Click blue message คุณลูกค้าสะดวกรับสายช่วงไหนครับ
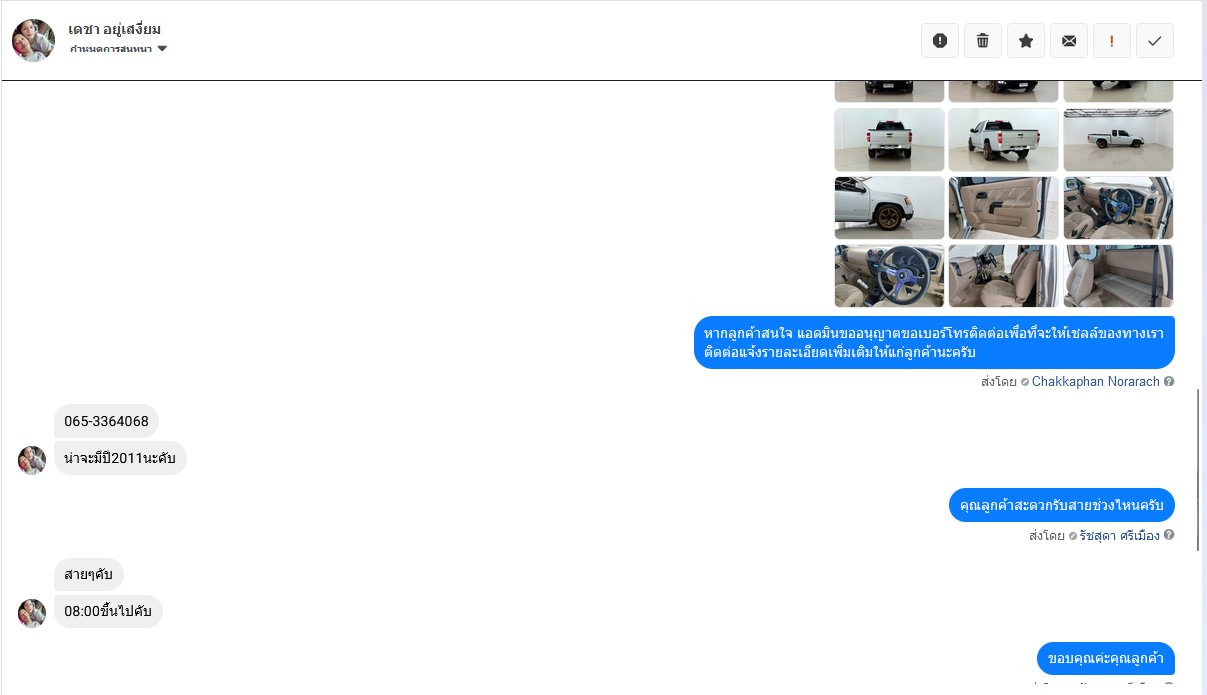1207x695 pixels. 1061,505
